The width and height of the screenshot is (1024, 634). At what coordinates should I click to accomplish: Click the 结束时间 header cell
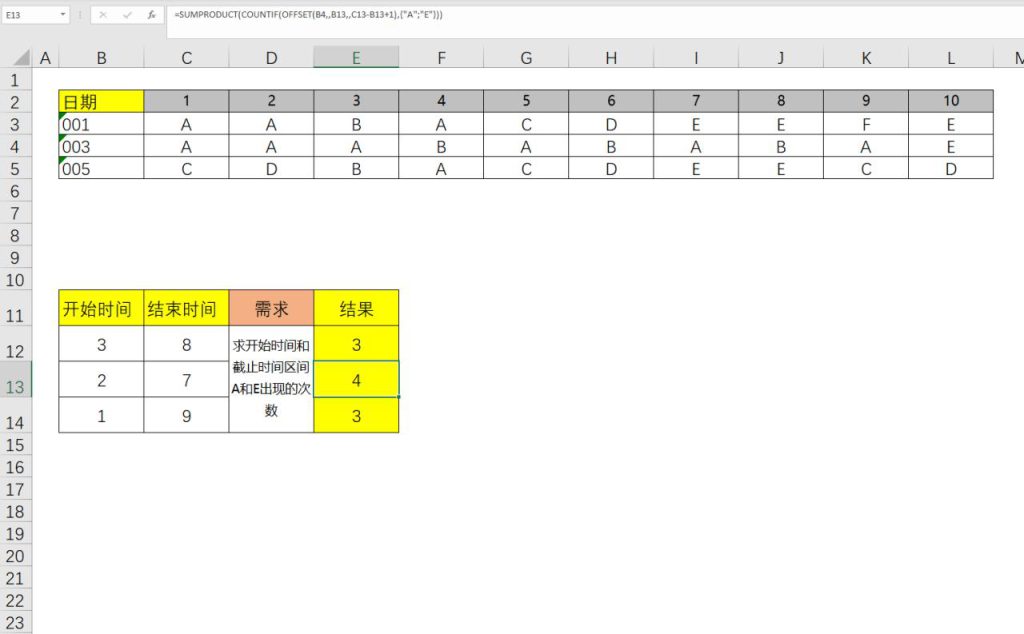186,308
